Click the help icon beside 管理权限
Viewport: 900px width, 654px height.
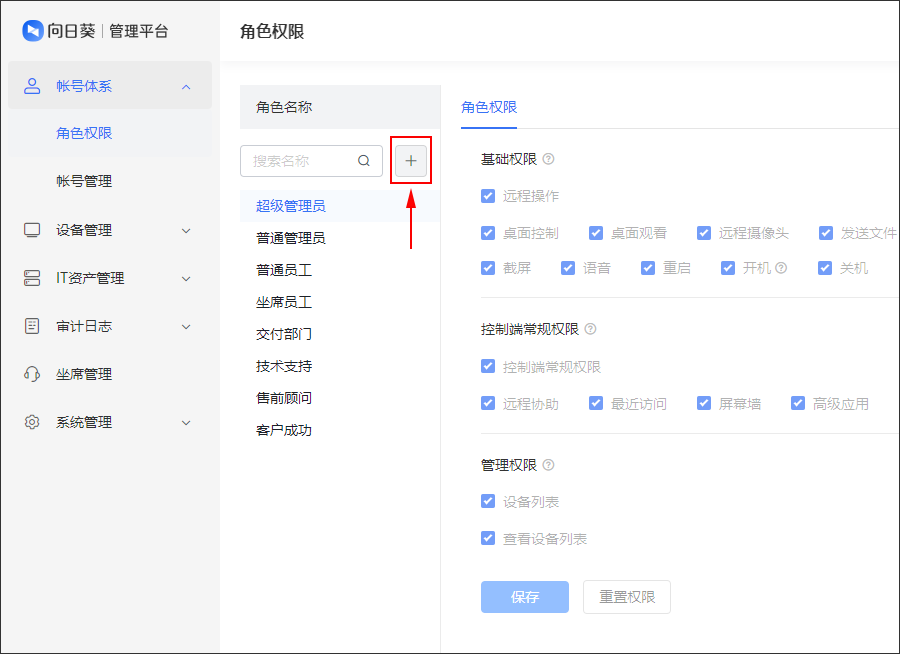549,465
